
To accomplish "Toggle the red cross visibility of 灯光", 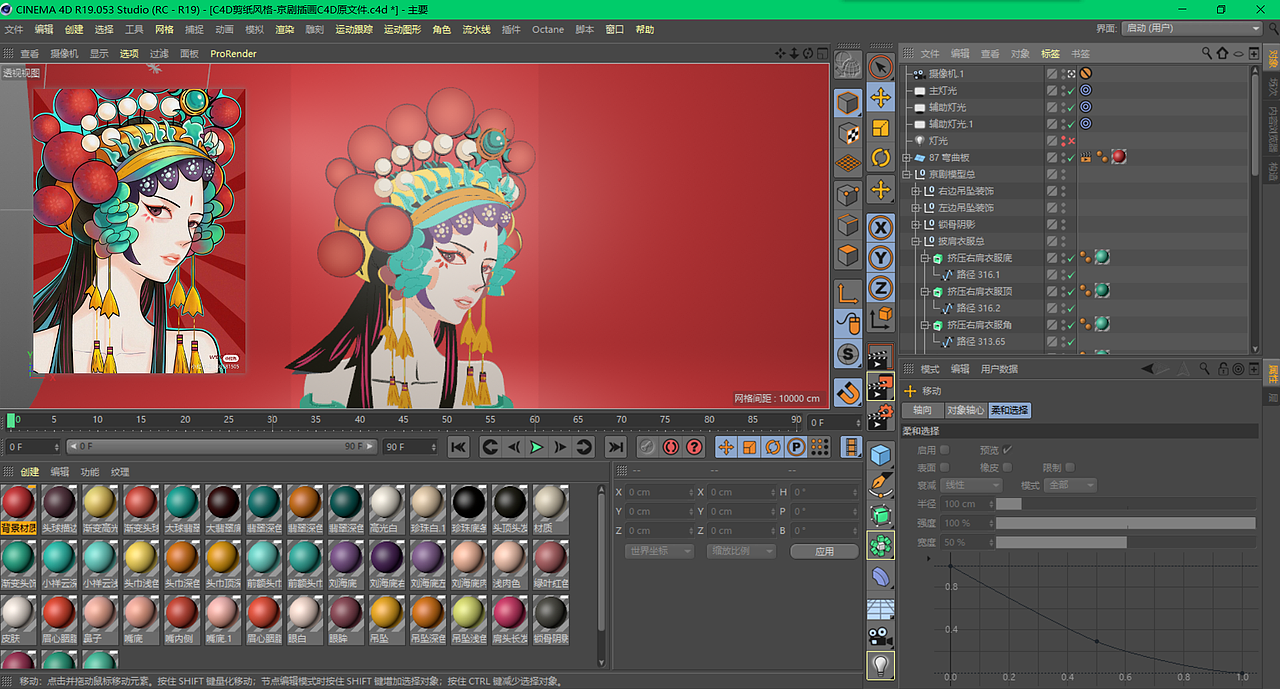I will point(1071,141).
